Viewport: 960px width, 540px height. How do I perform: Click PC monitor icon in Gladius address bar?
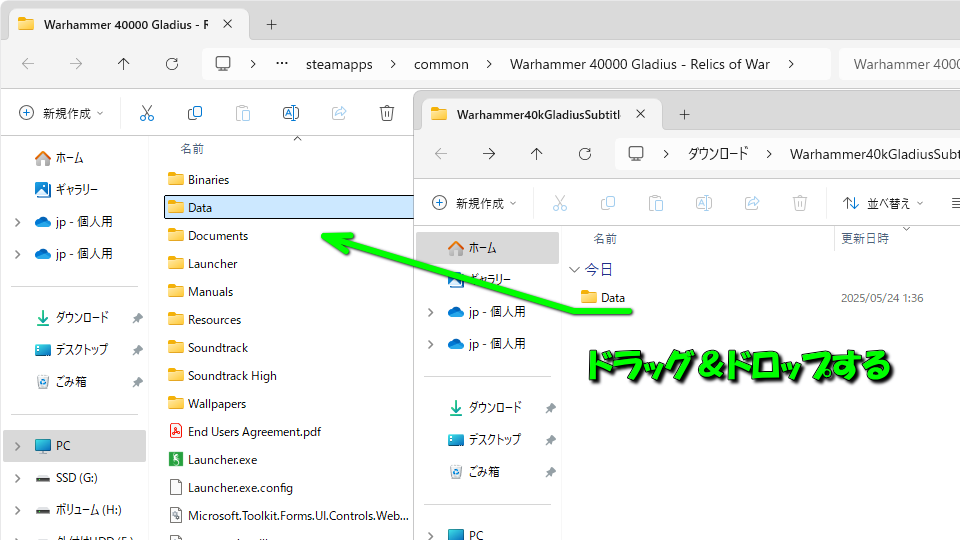tap(223, 64)
